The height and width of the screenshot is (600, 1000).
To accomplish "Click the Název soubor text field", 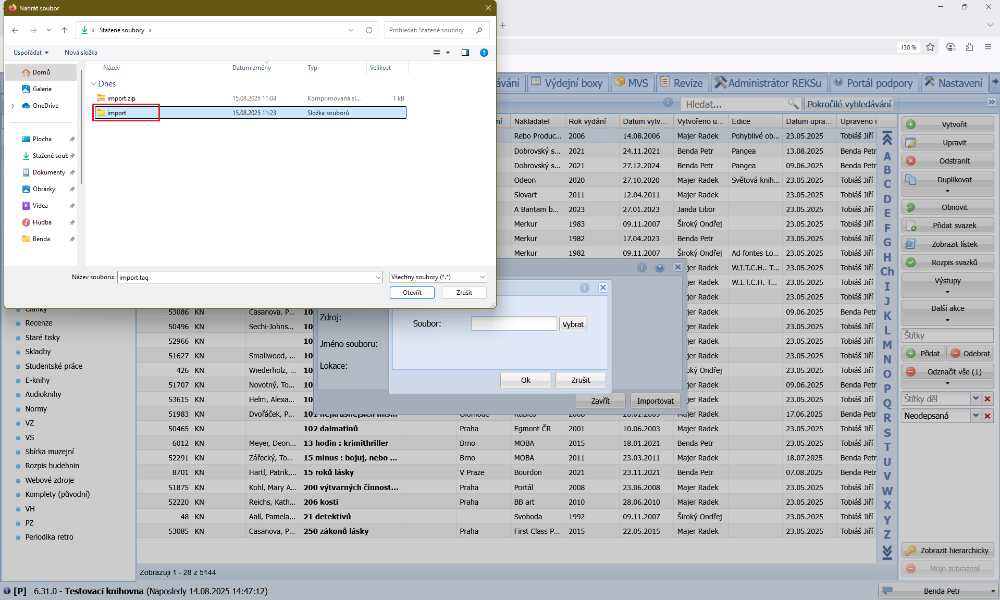I will [248, 276].
